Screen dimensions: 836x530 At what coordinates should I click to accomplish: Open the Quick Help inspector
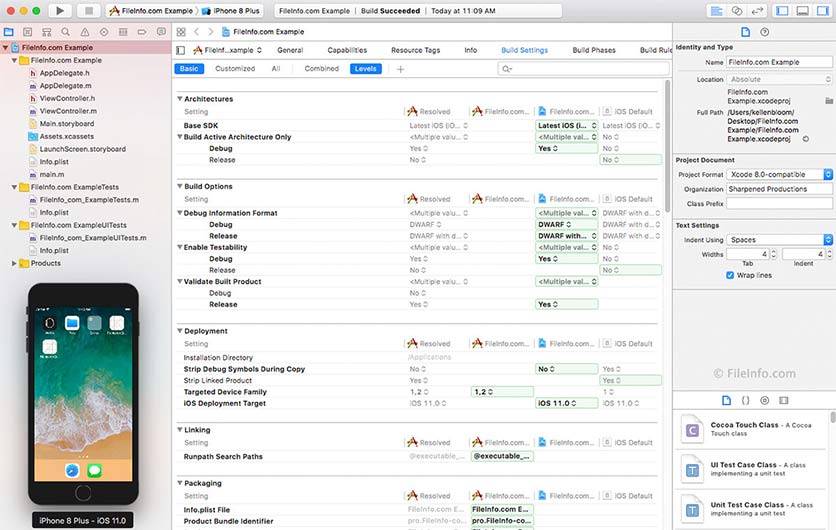click(x=766, y=30)
